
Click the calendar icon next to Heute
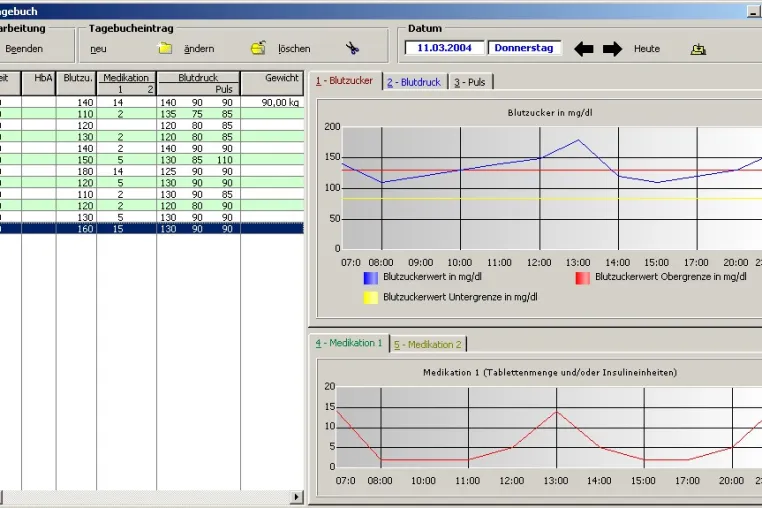point(698,49)
